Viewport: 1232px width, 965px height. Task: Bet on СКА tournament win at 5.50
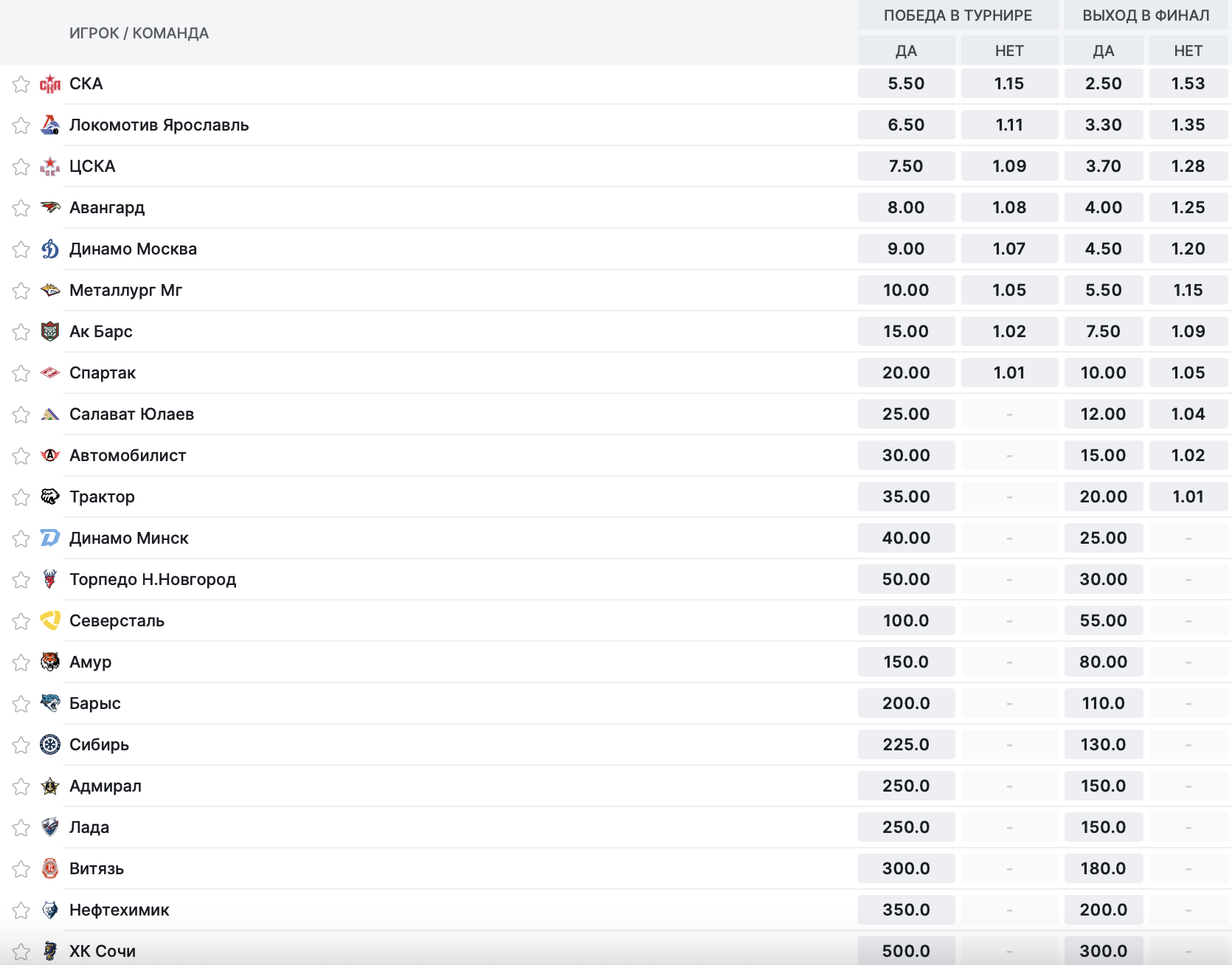pyautogui.click(x=907, y=83)
